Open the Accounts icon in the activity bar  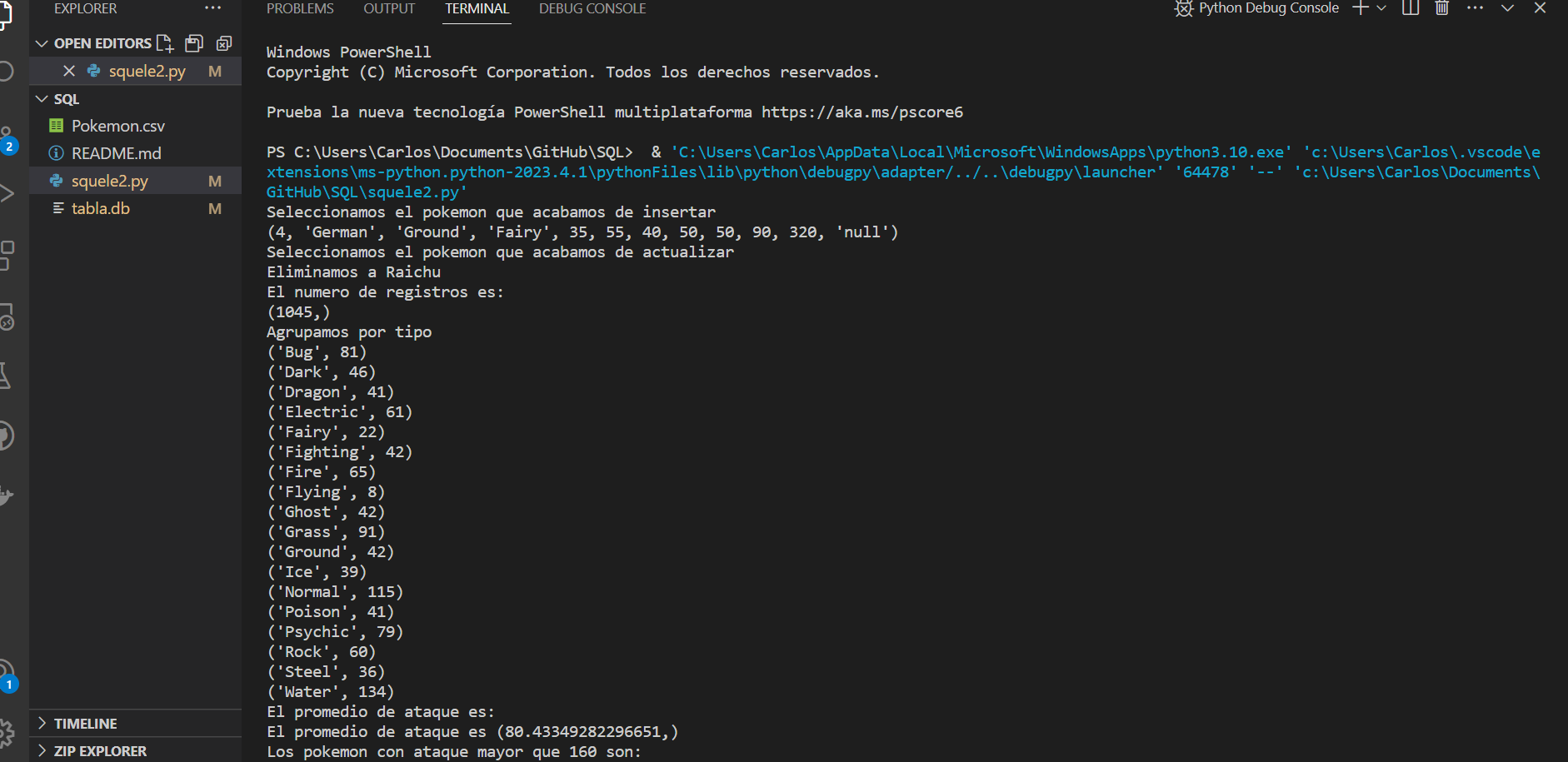point(7,673)
